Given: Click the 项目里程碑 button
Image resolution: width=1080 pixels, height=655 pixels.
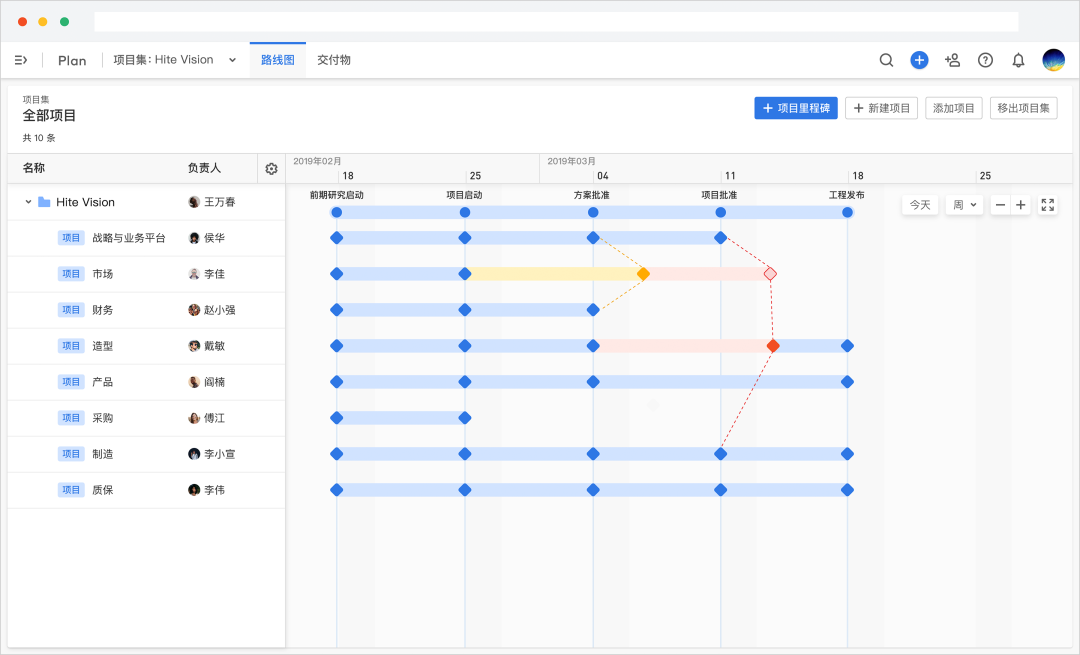Looking at the screenshot, I should point(796,108).
